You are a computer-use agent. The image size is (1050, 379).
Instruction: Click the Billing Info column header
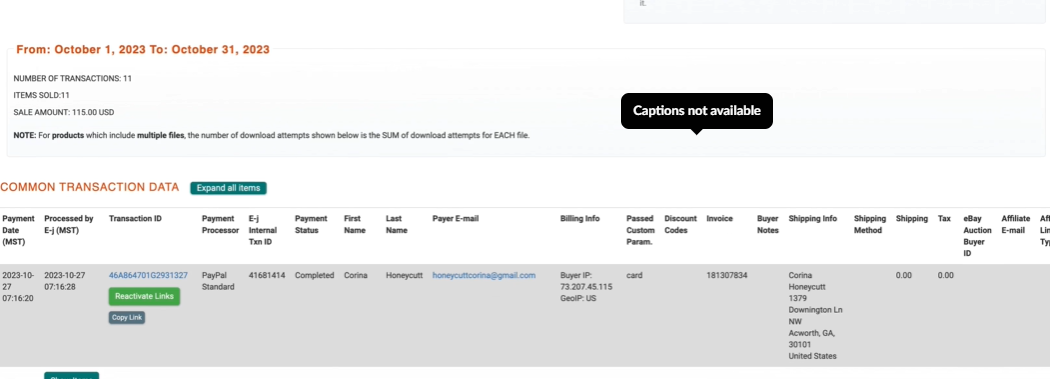(580, 218)
